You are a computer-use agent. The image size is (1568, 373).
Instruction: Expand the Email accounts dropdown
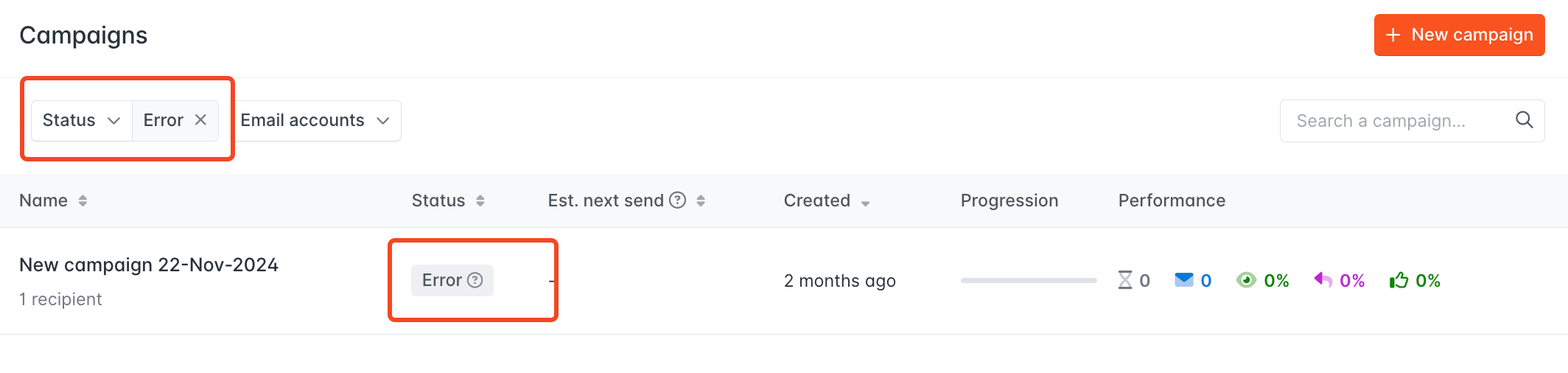point(315,120)
